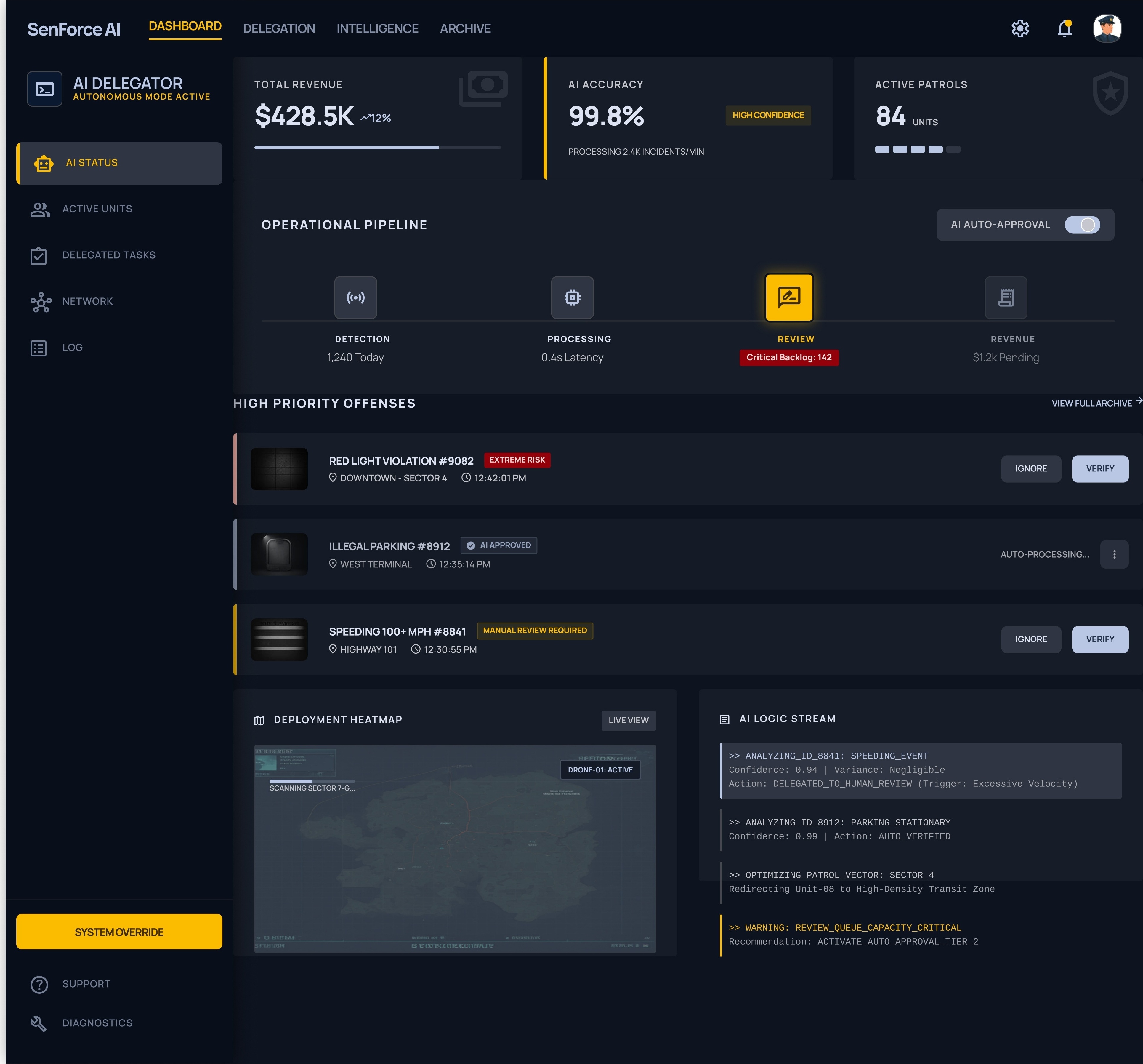Click the Active Patrols shield badge icon
This screenshot has width=1143, height=1064.
[x=1110, y=93]
